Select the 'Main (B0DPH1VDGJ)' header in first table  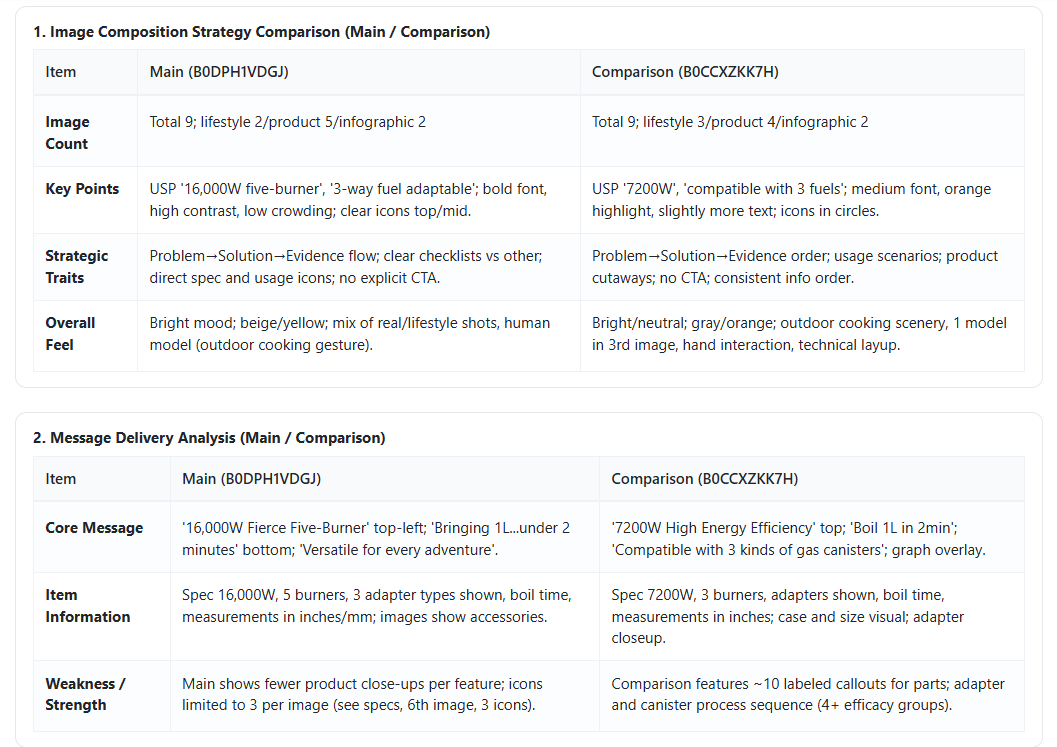click(x=219, y=72)
